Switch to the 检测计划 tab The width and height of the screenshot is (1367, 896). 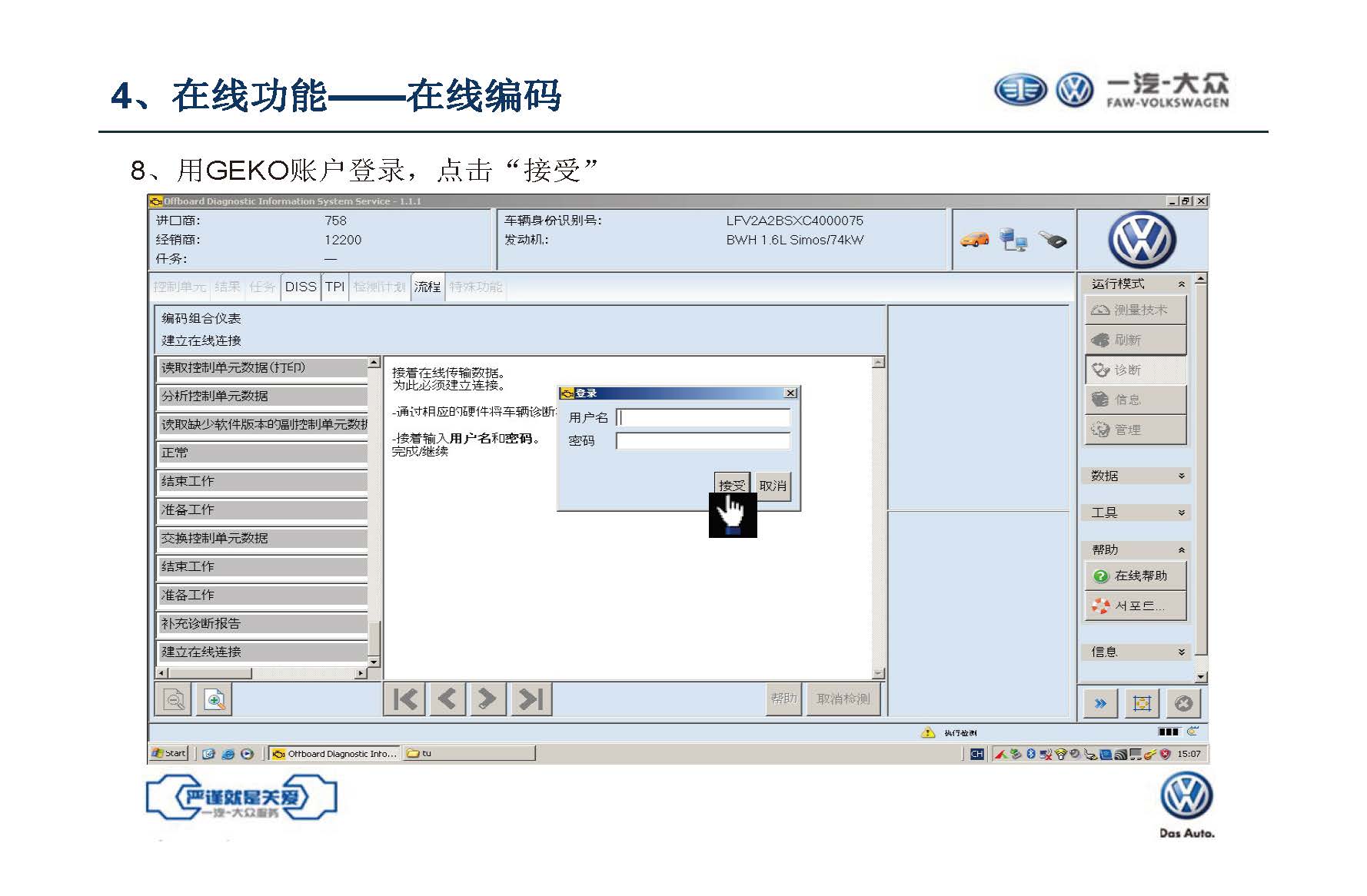point(379,287)
